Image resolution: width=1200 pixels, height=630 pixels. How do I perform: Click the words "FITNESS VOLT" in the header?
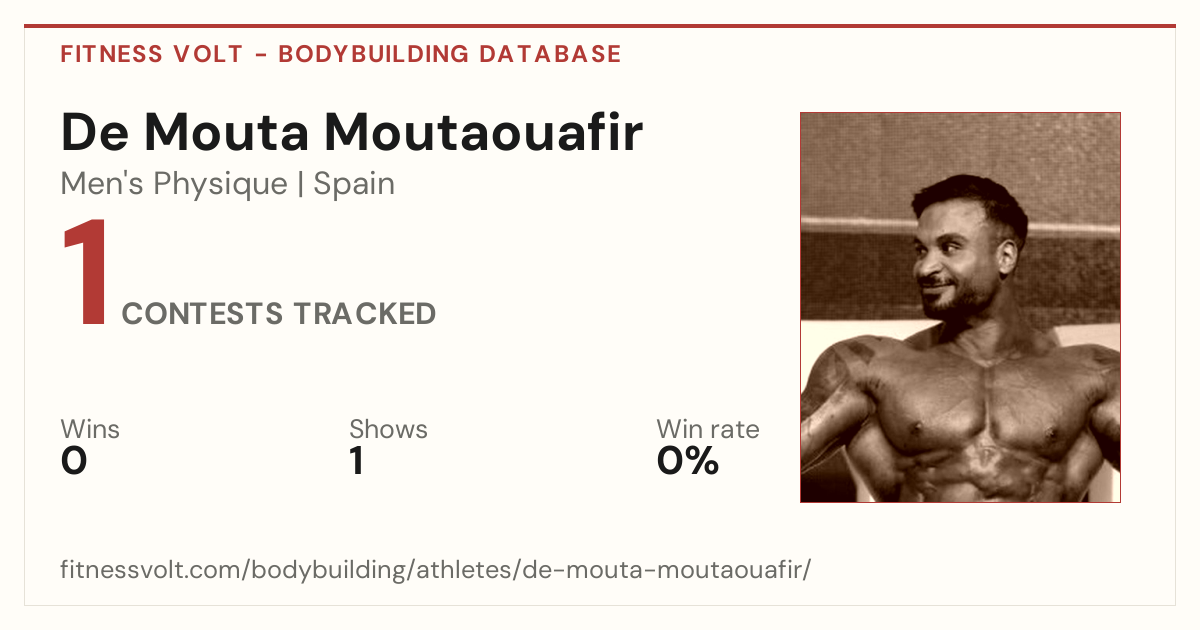point(151,54)
